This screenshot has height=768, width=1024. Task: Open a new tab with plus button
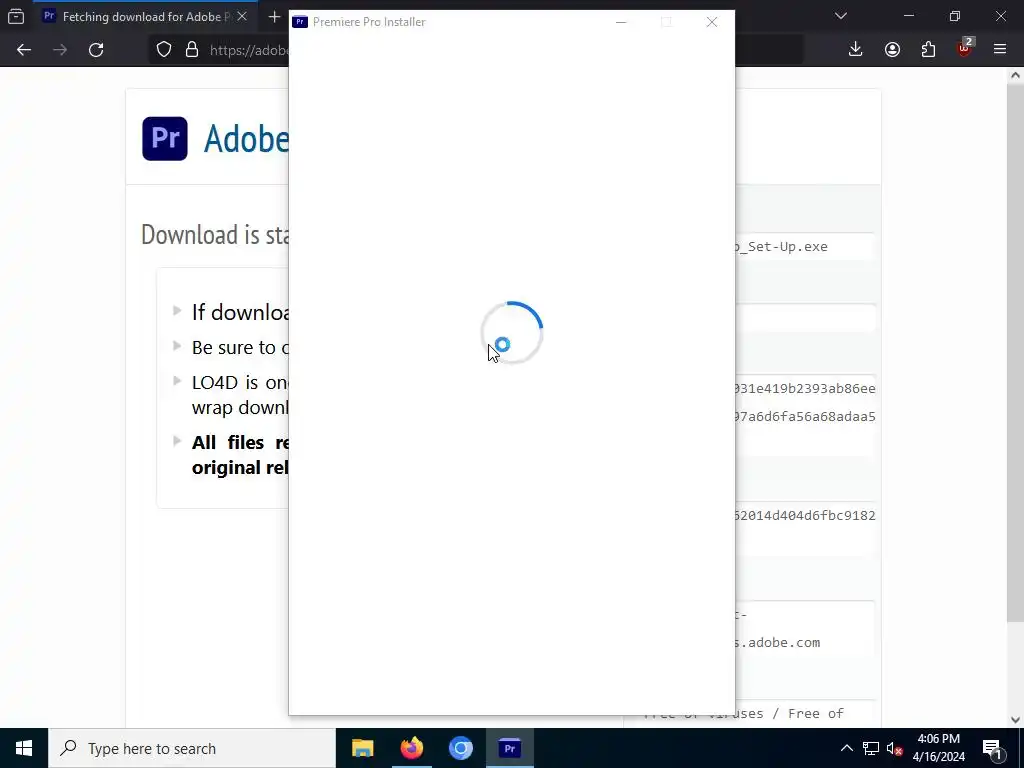click(x=274, y=16)
